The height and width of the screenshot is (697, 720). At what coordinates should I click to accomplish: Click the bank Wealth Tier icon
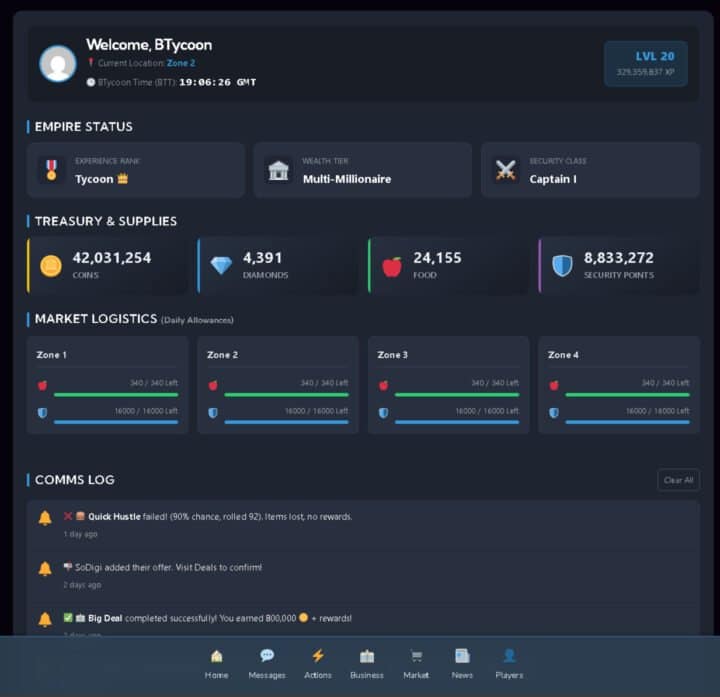click(279, 170)
